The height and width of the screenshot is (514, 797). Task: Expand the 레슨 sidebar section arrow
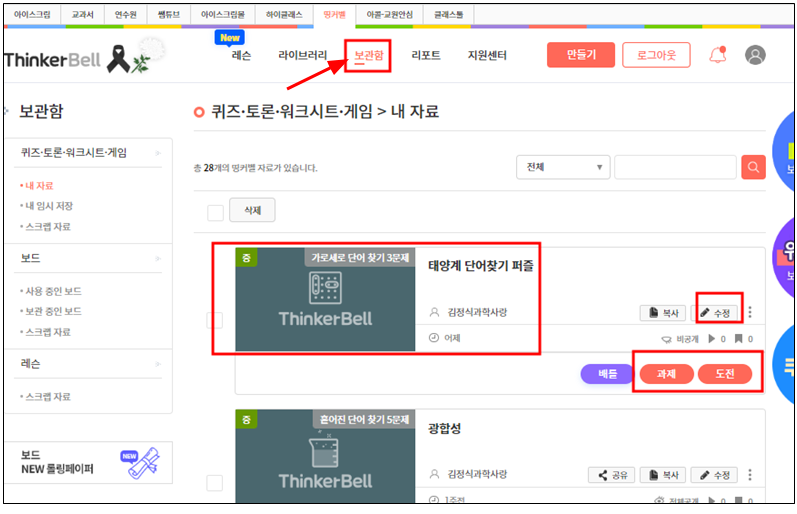click(158, 364)
